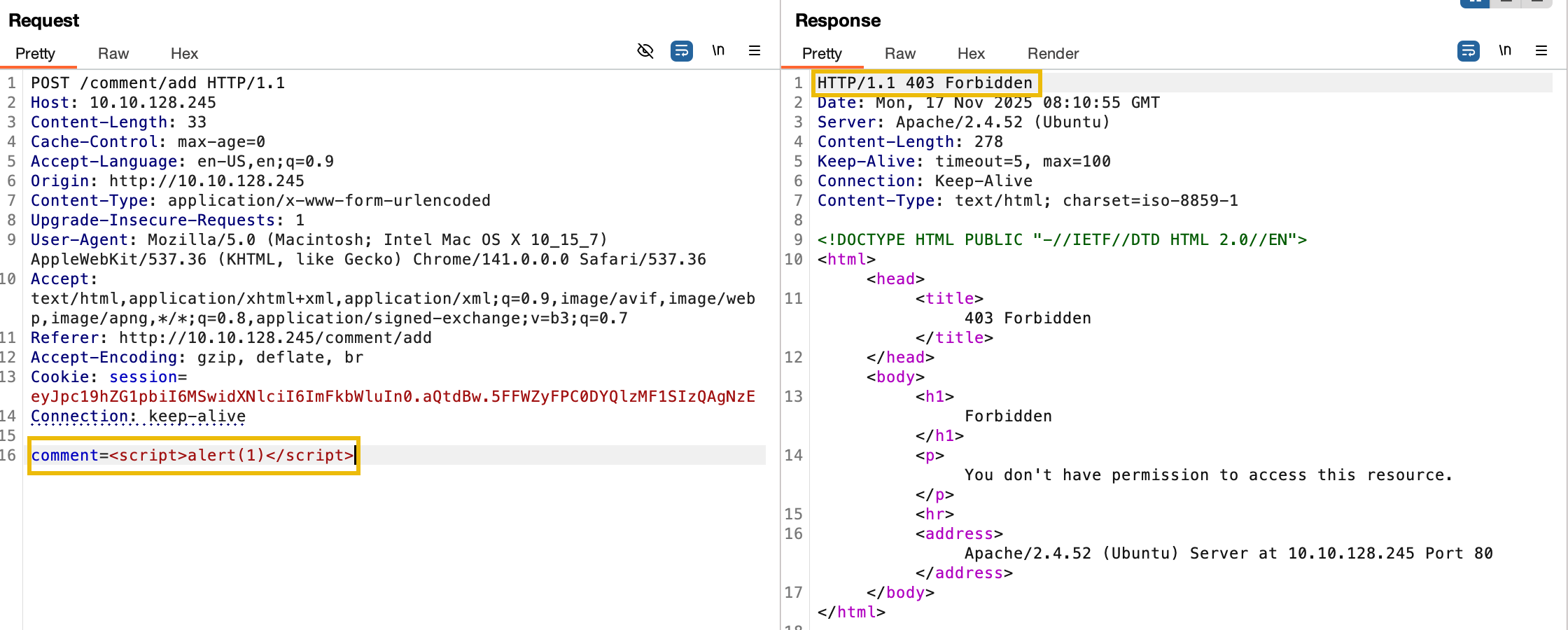
Task: Switch Response view to Raw tab
Action: pos(900,53)
